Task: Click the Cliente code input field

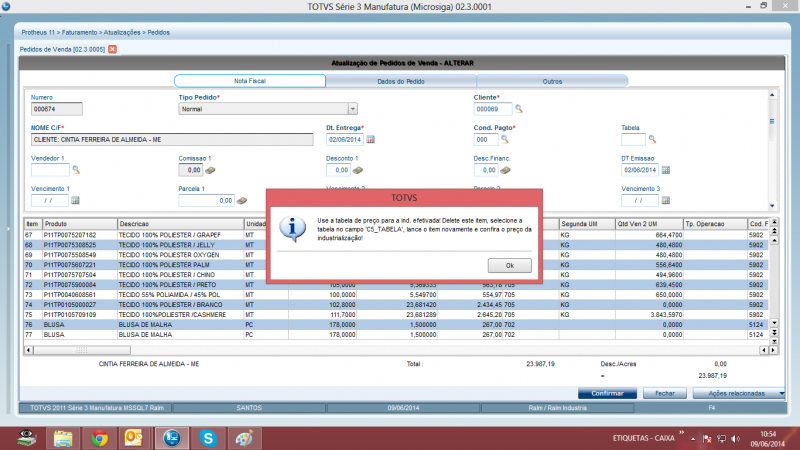Action: click(492, 109)
